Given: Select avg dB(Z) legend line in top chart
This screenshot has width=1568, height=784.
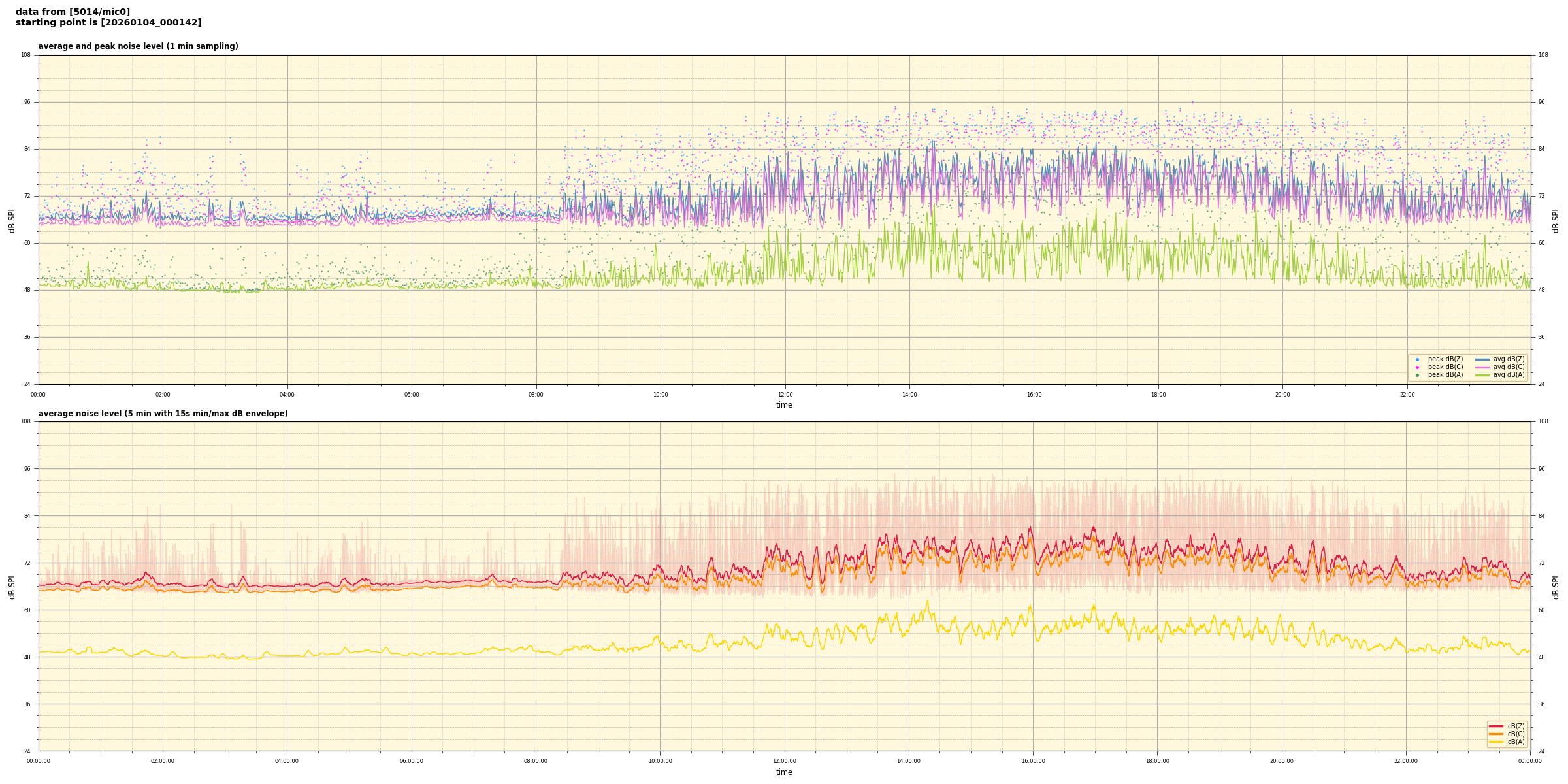Looking at the screenshot, I should 1482,359.
